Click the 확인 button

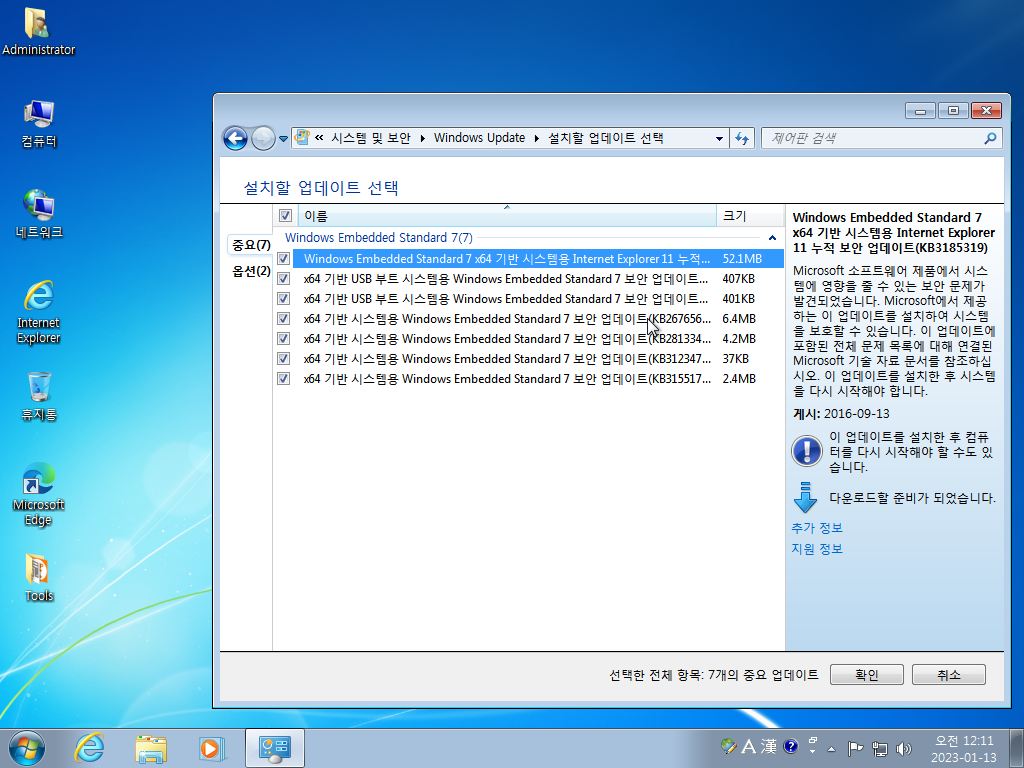[867, 675]
